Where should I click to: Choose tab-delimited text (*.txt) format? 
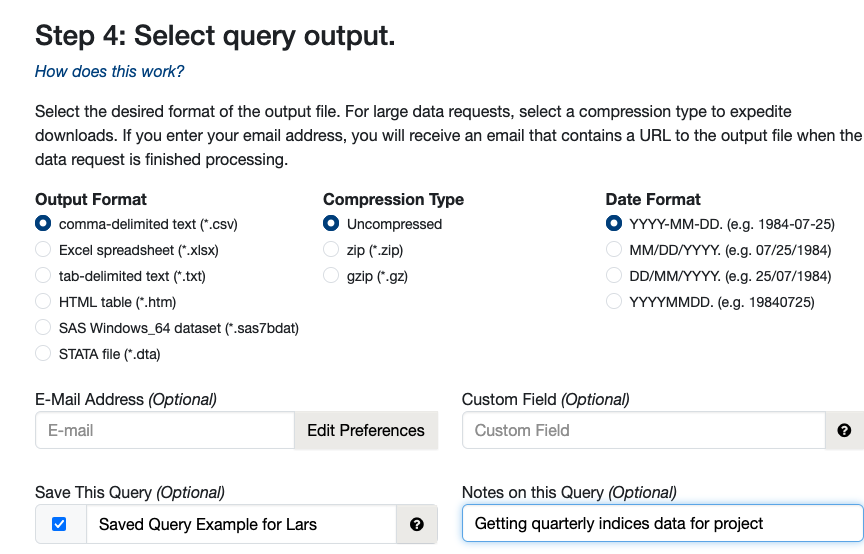(43, 276)
